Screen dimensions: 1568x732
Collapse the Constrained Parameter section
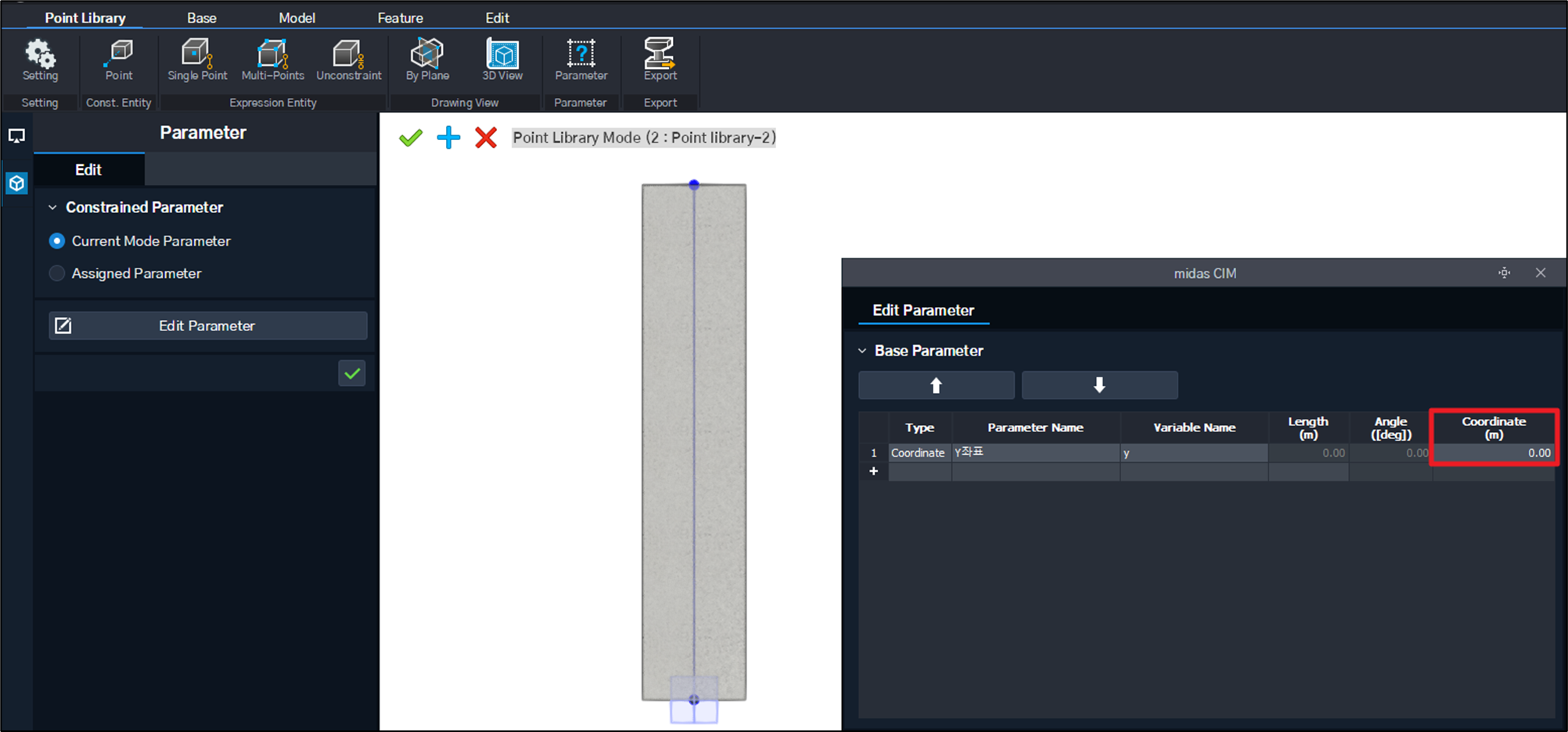(x=52, y=207)
